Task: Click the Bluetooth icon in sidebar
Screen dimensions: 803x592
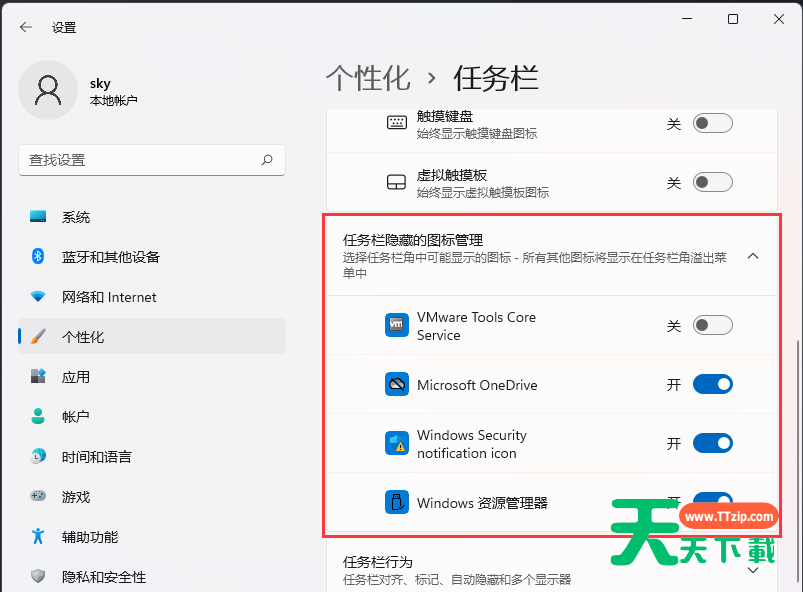Action: [38, 256]
